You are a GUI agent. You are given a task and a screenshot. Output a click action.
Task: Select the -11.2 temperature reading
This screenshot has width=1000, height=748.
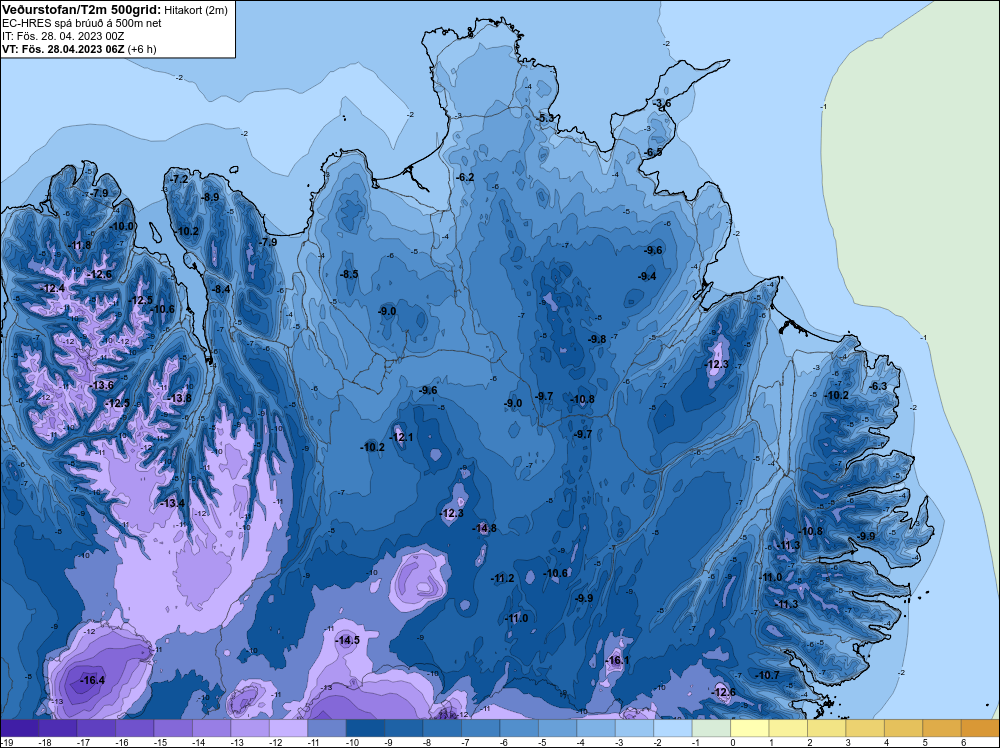(x=503, y=578)
